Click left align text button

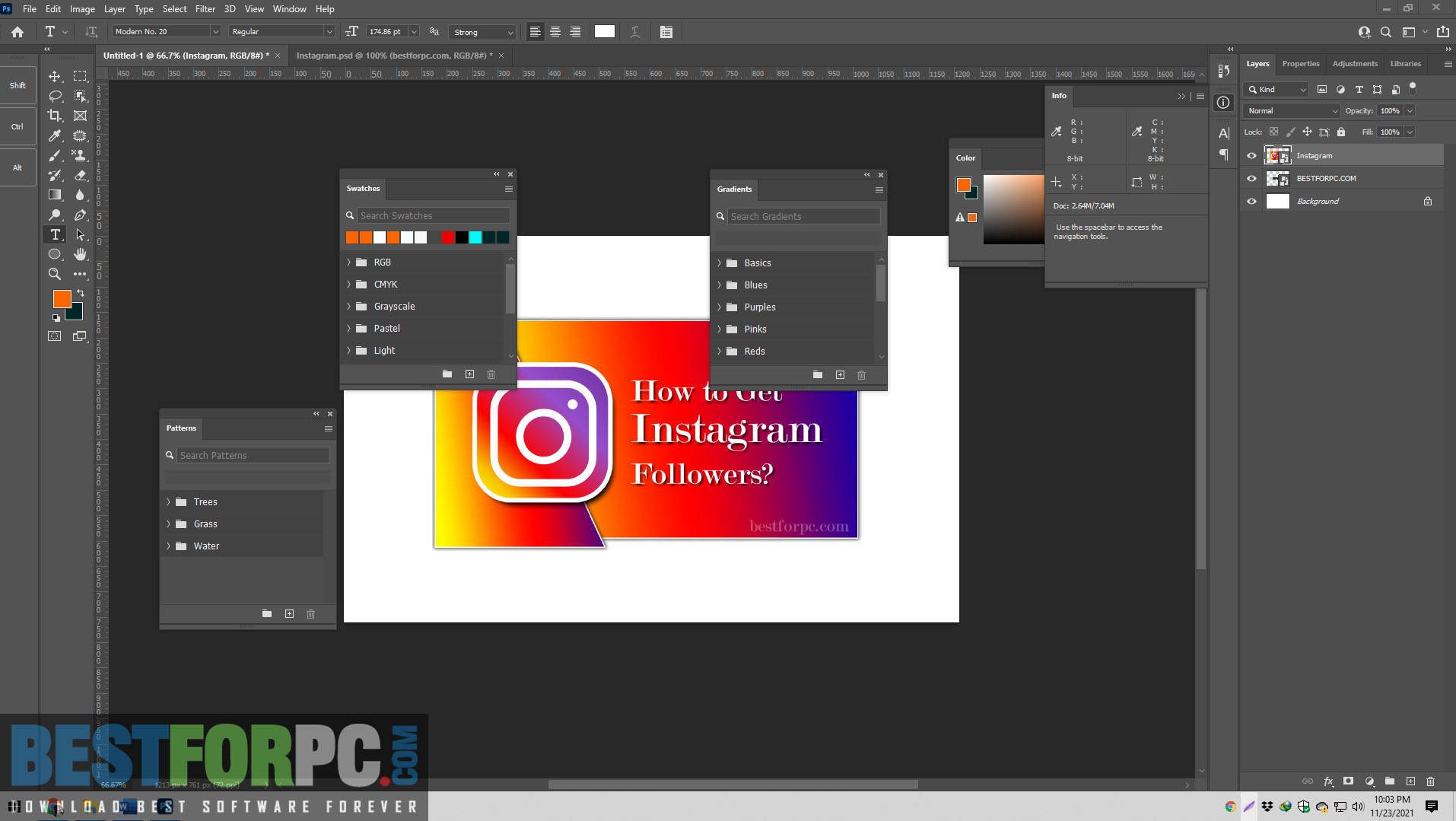tap(536, 31)
